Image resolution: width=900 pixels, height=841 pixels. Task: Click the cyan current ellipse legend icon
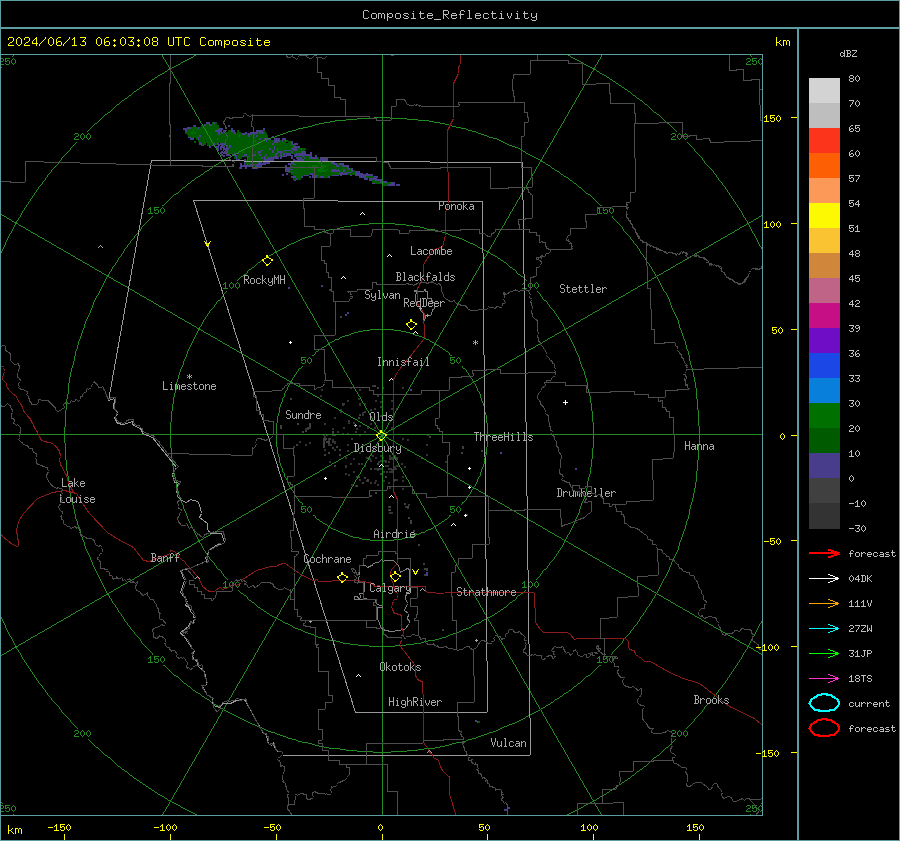(824, 703)
